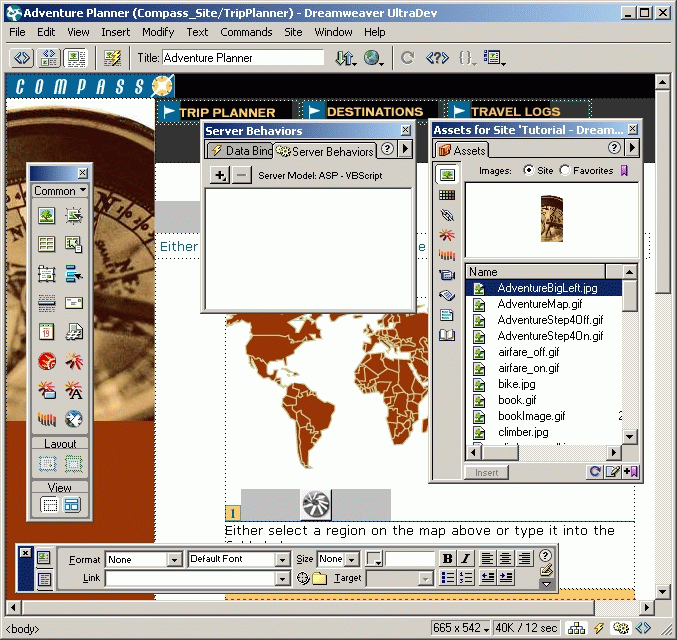Browse for link file folder icon
The image size is (677, 640).
tap(320, 578)
